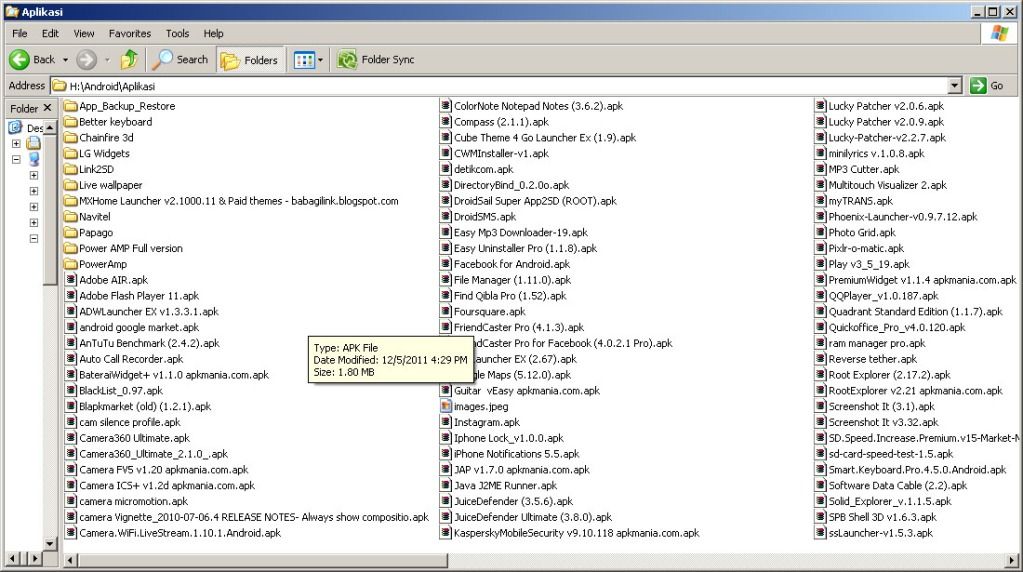The width and height of the screenshot is (1023, 572).
Task: Click file name Camera360 Ultimate.apk
Action: (x=134, y=438)
